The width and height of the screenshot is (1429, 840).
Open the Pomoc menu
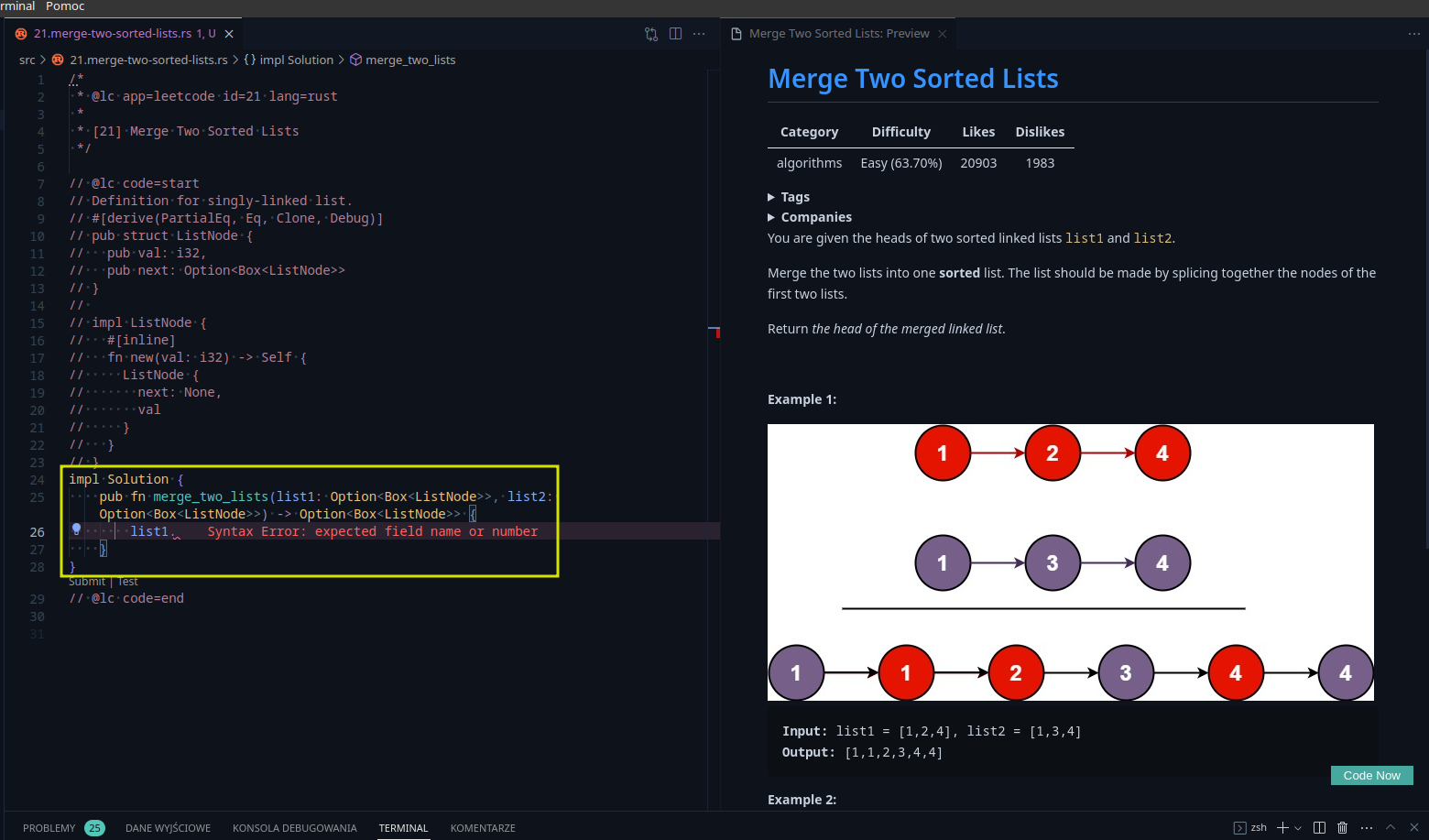coord(65,6)
